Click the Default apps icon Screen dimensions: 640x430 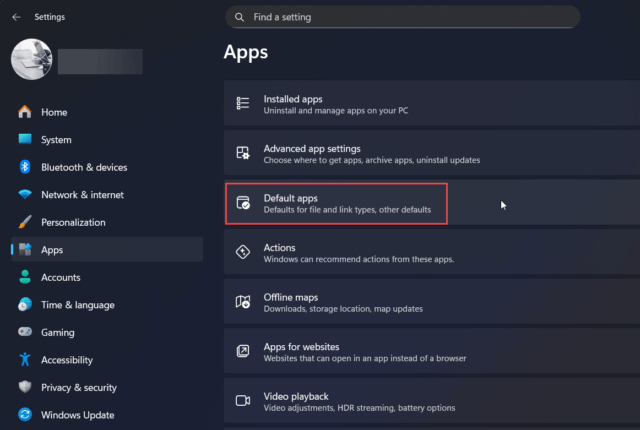tap(243, 203)
